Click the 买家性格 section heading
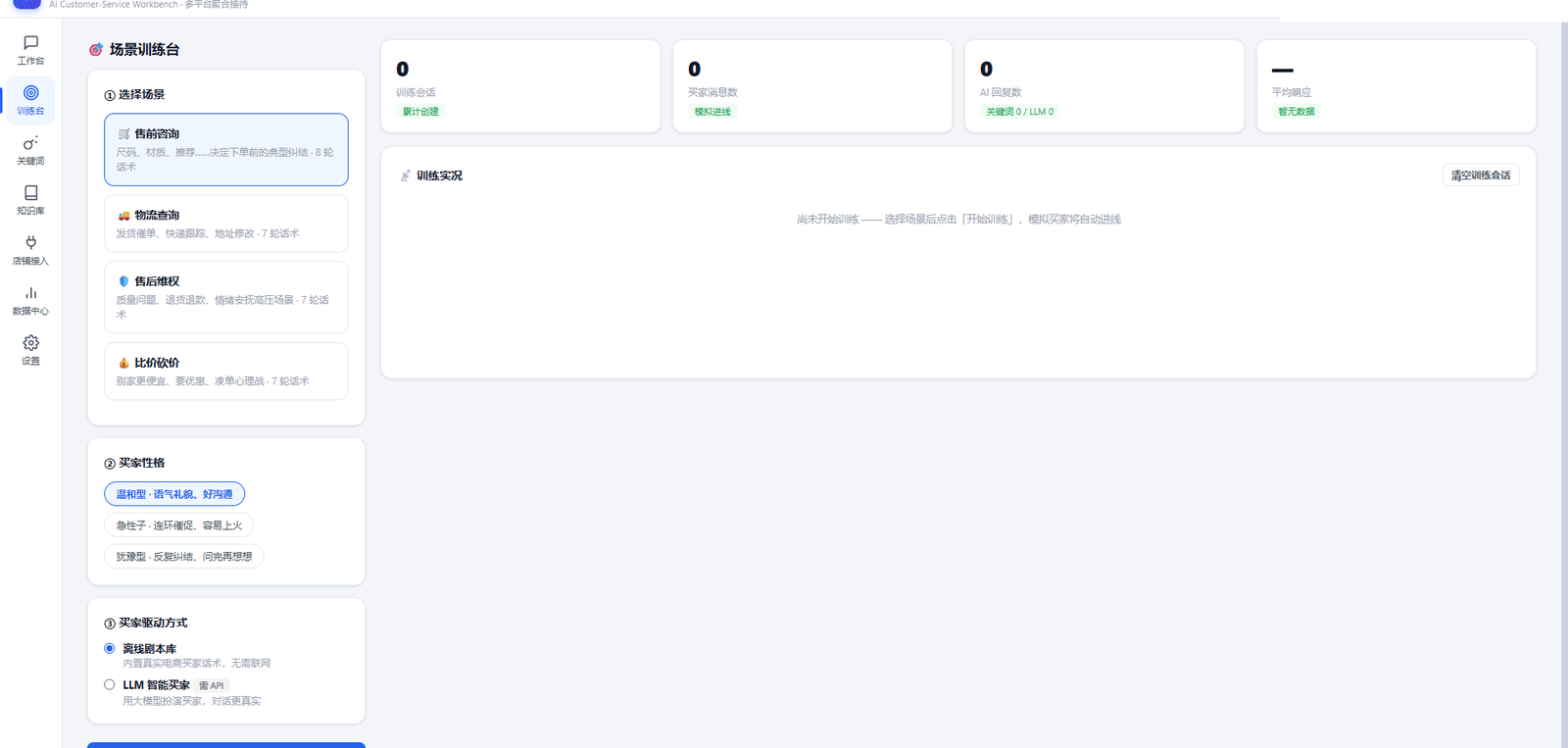The width and height of the screenshot is (1568, 748). (141, 463)
